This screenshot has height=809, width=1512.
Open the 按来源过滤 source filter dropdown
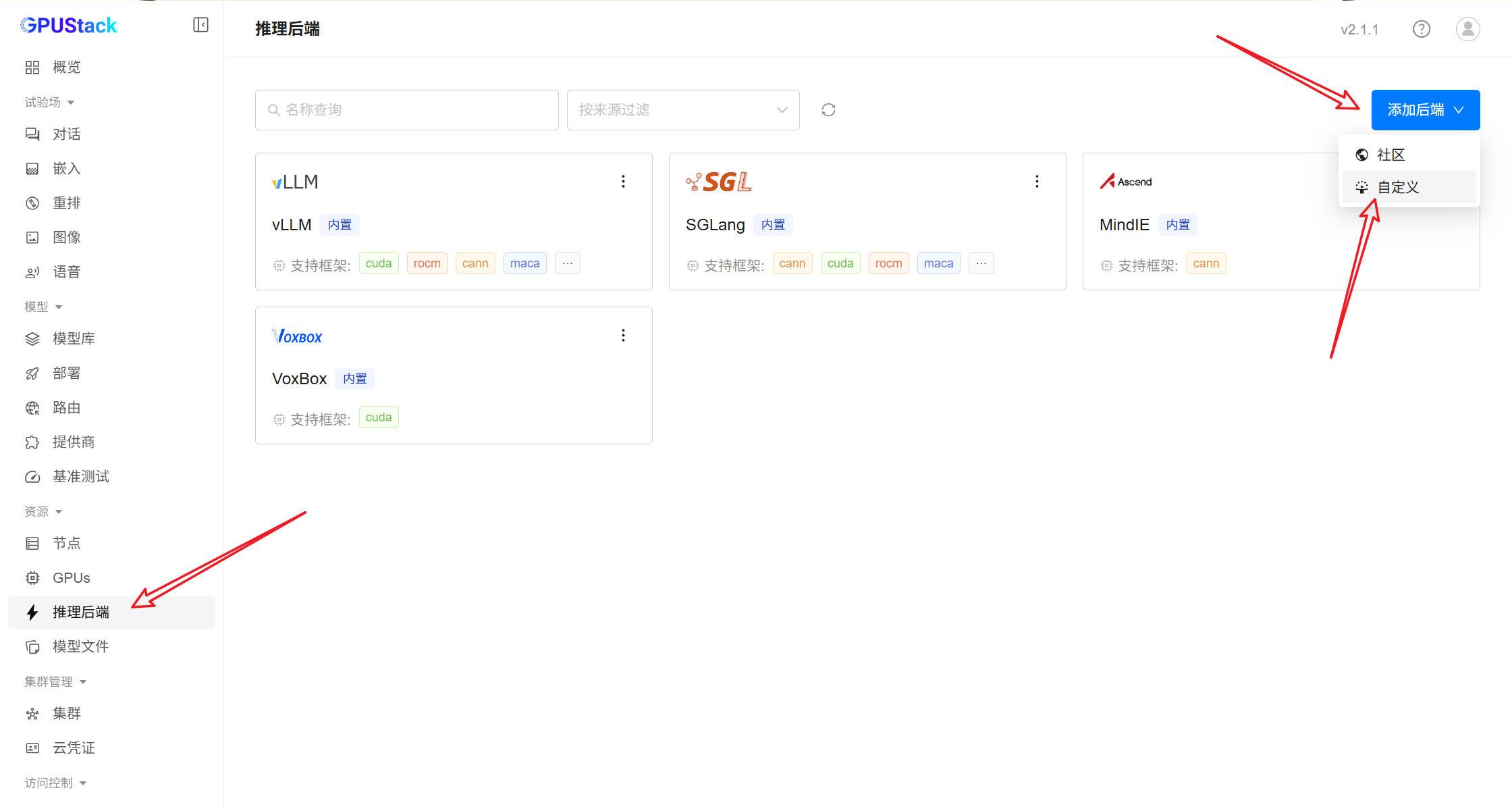coord(682,110)
